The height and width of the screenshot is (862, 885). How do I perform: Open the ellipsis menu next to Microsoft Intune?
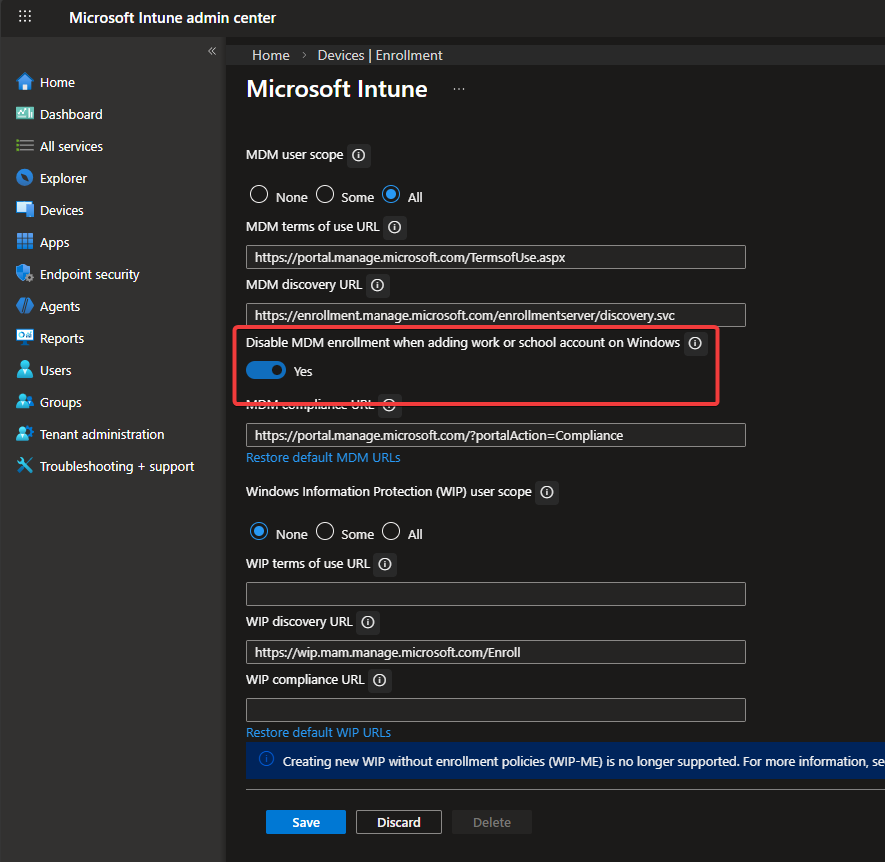458,89
